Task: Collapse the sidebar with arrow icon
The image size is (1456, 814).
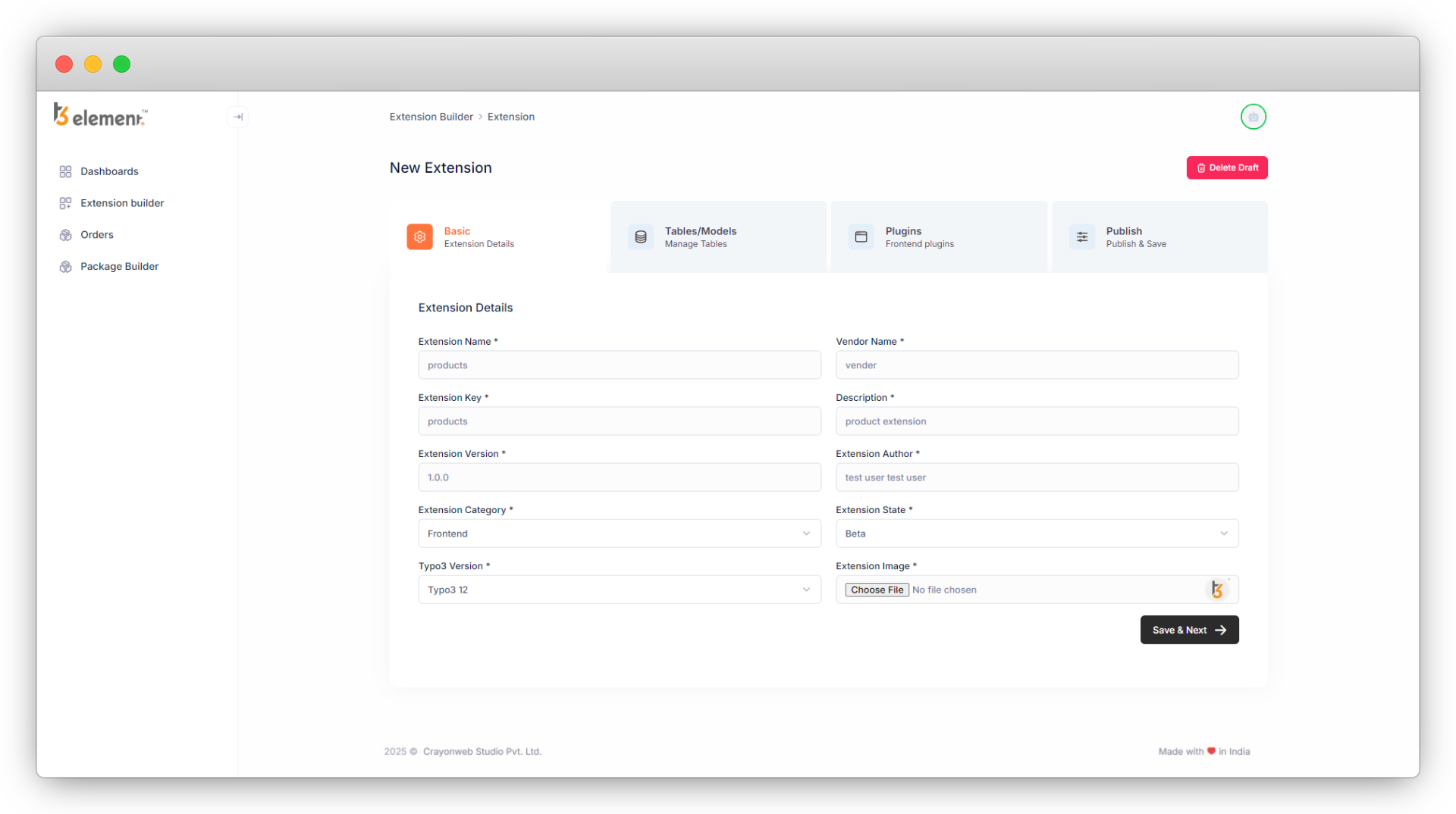Action: [x=237, y=117]
